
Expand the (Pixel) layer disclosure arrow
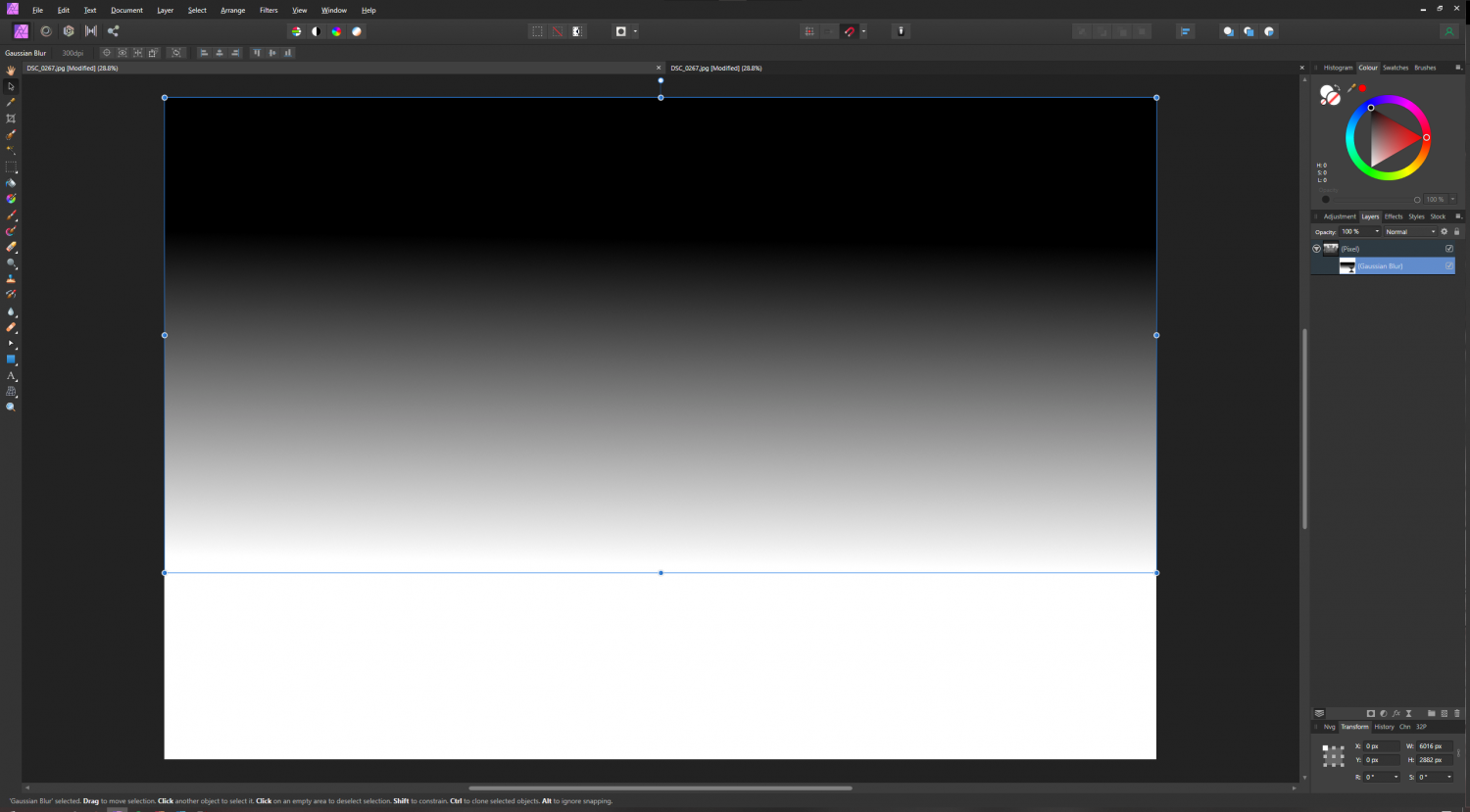[x=1316, y=249]
